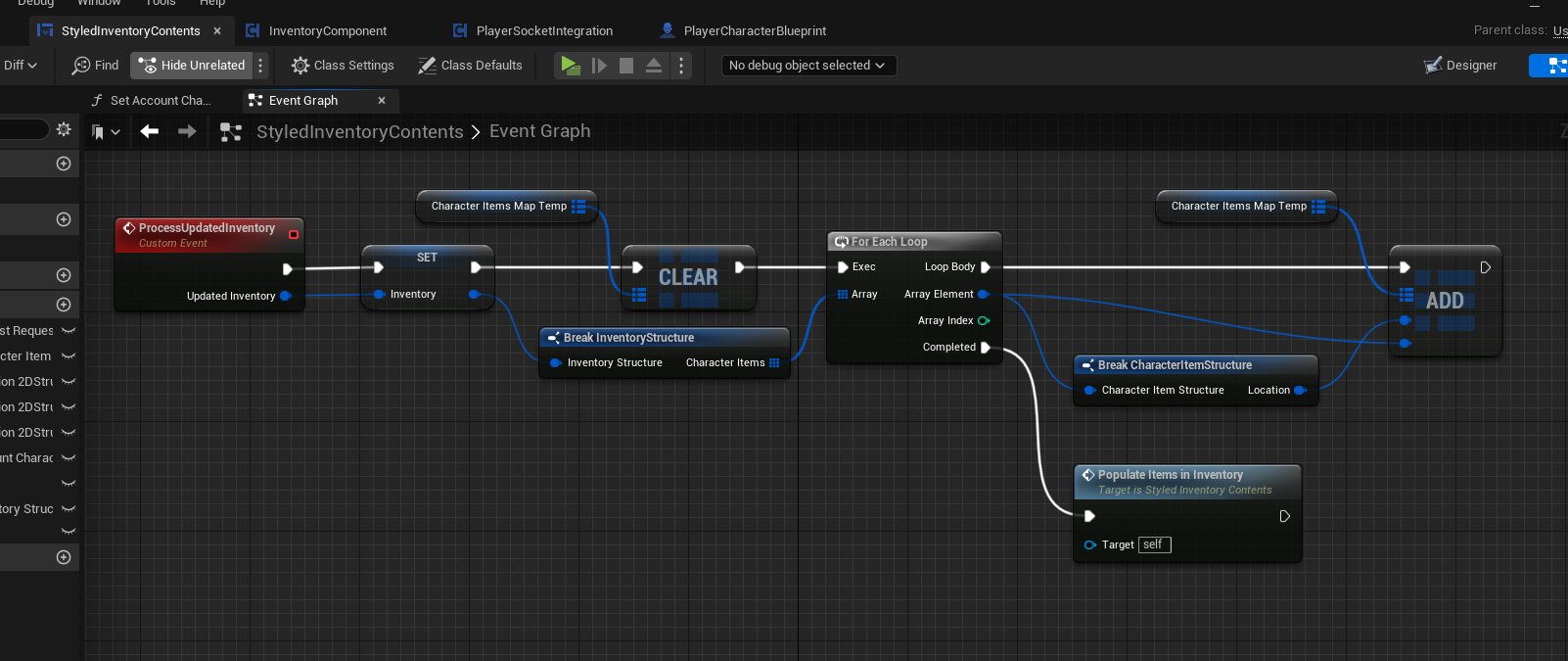
Task: Switch to the PlayerSocketIntegration tab
Action: [x=533, y=30]
